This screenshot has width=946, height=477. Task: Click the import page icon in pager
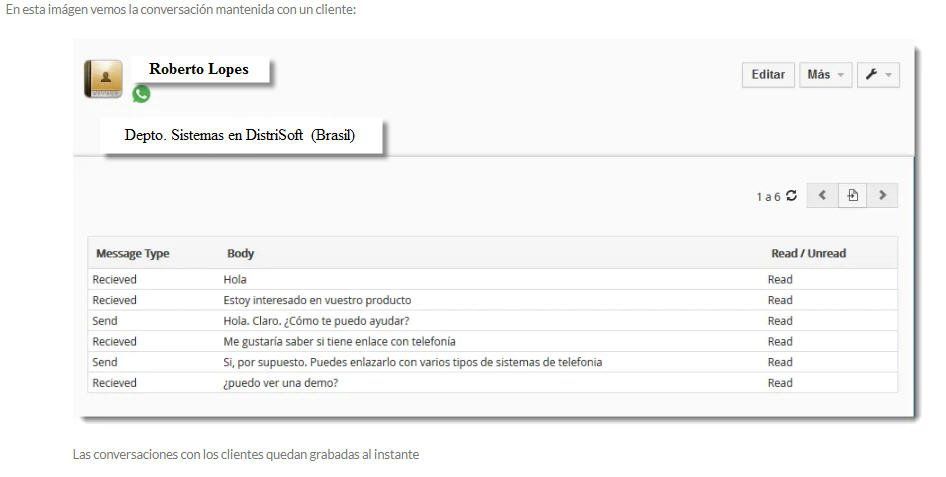point(852,195)
